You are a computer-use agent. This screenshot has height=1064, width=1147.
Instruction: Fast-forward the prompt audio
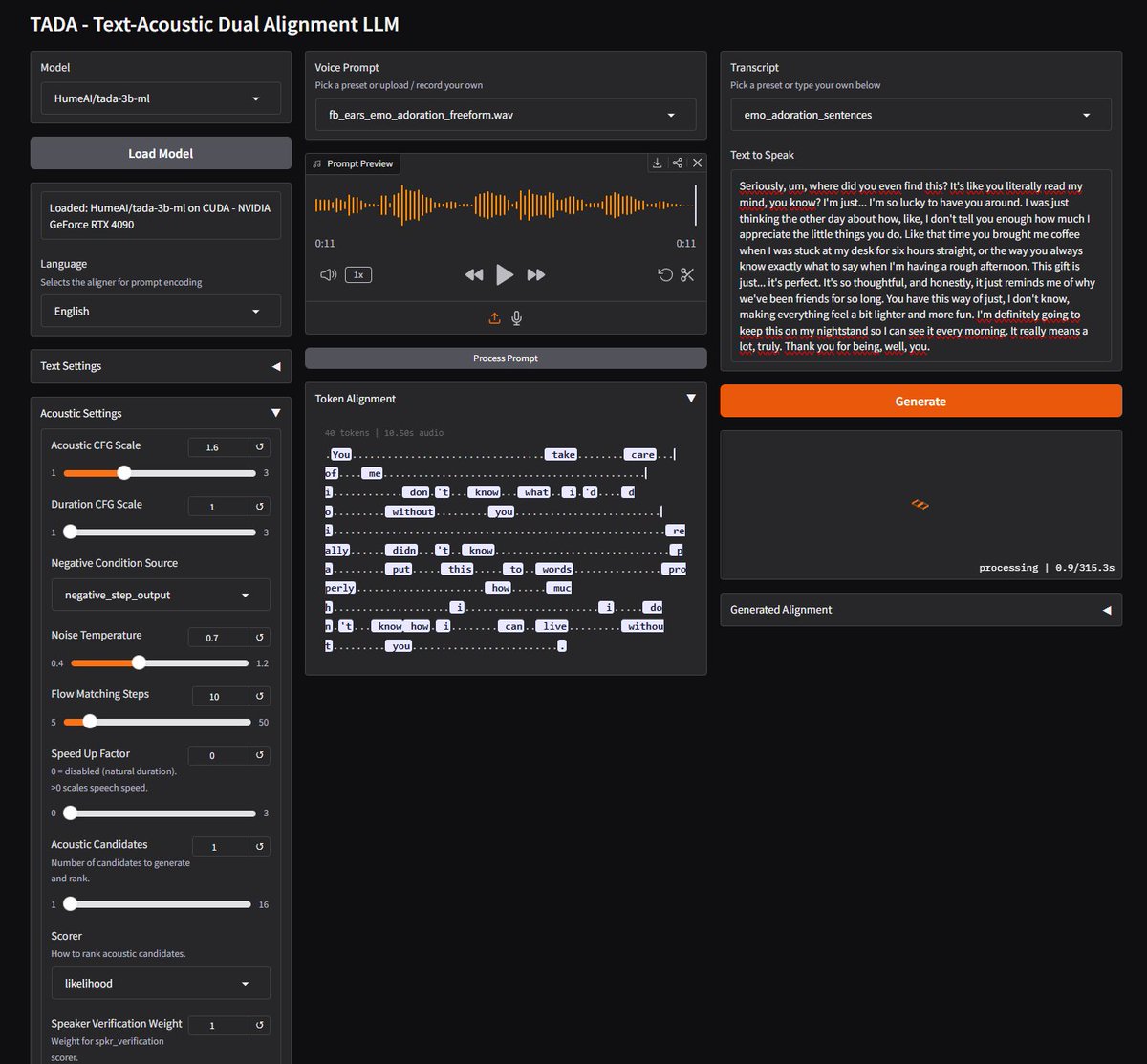tap(536, 275)
